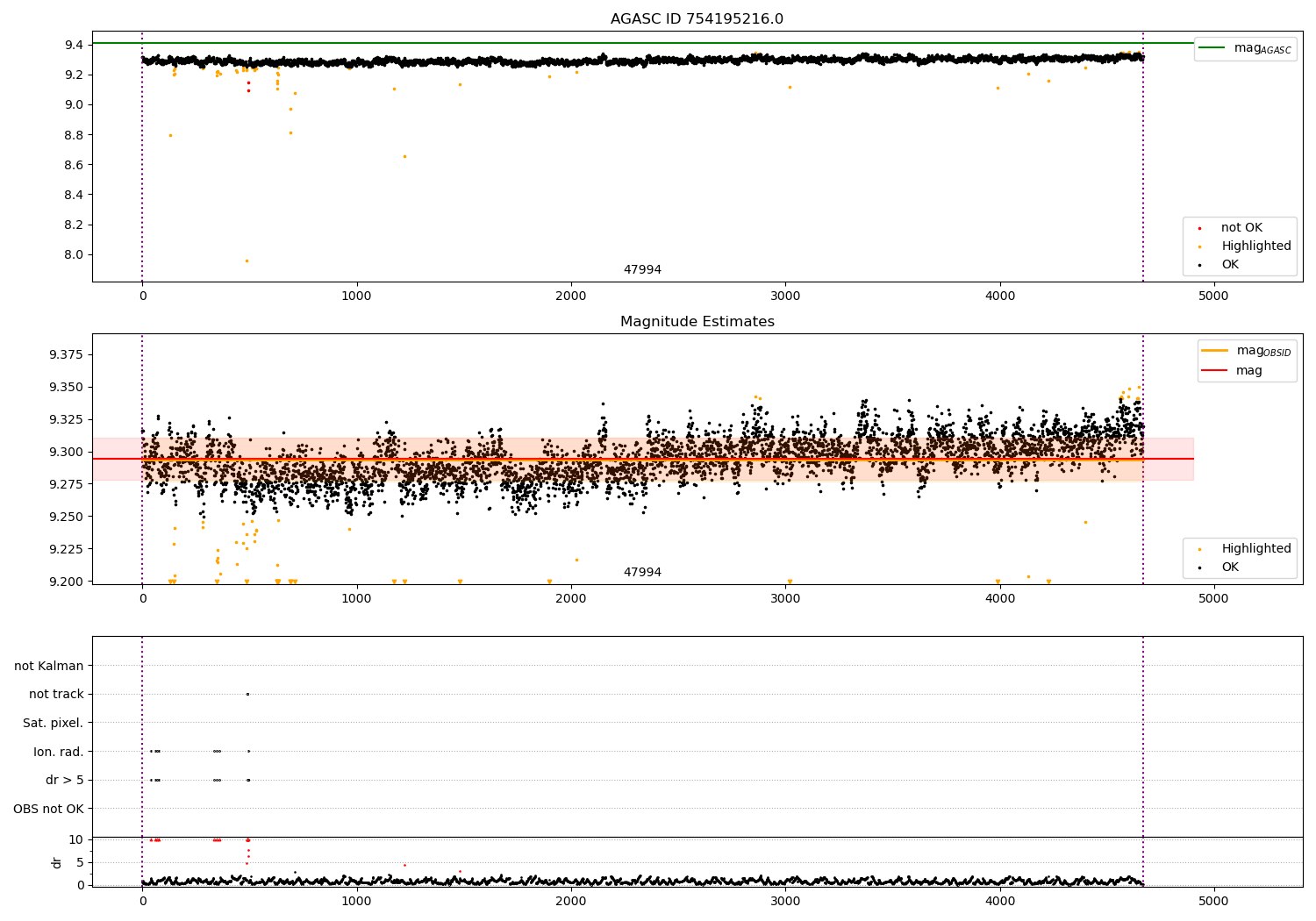Click 'OK' legend entry in top plot

1230,265
